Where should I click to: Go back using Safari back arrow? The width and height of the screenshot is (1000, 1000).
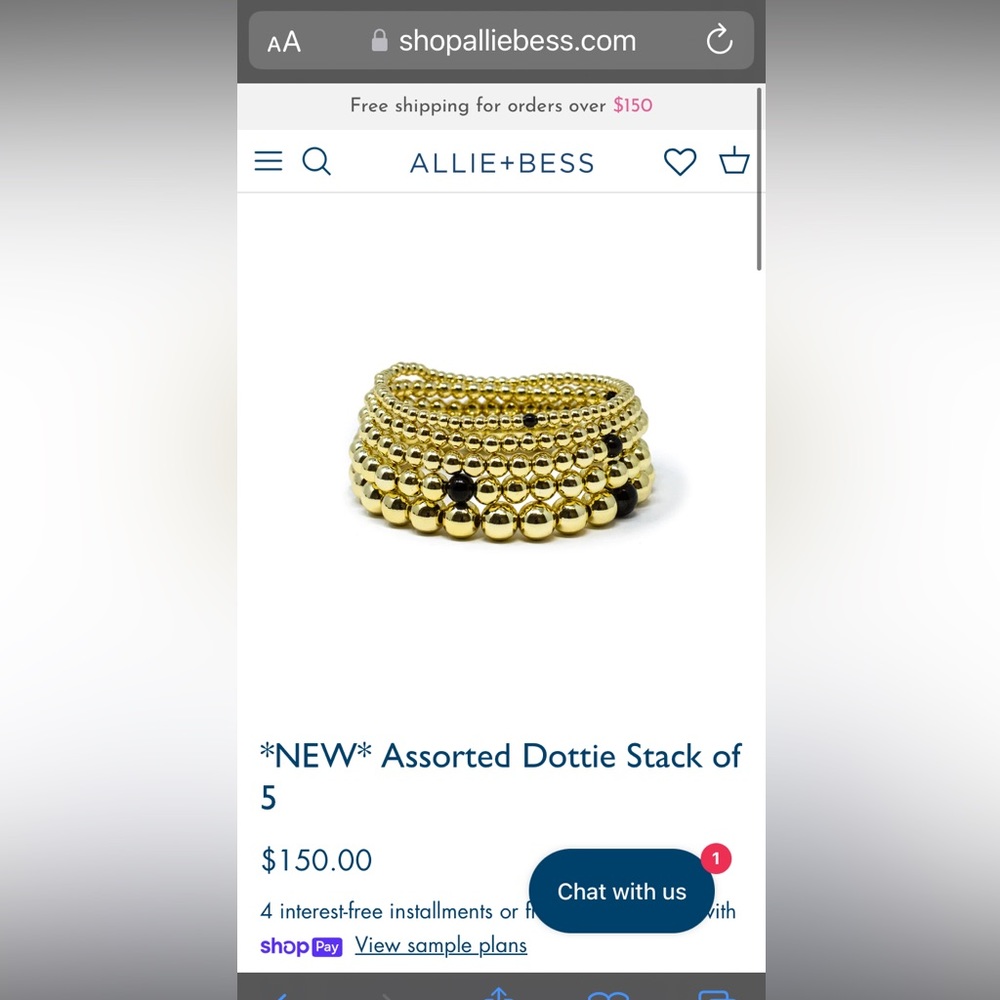click(281, 995)
